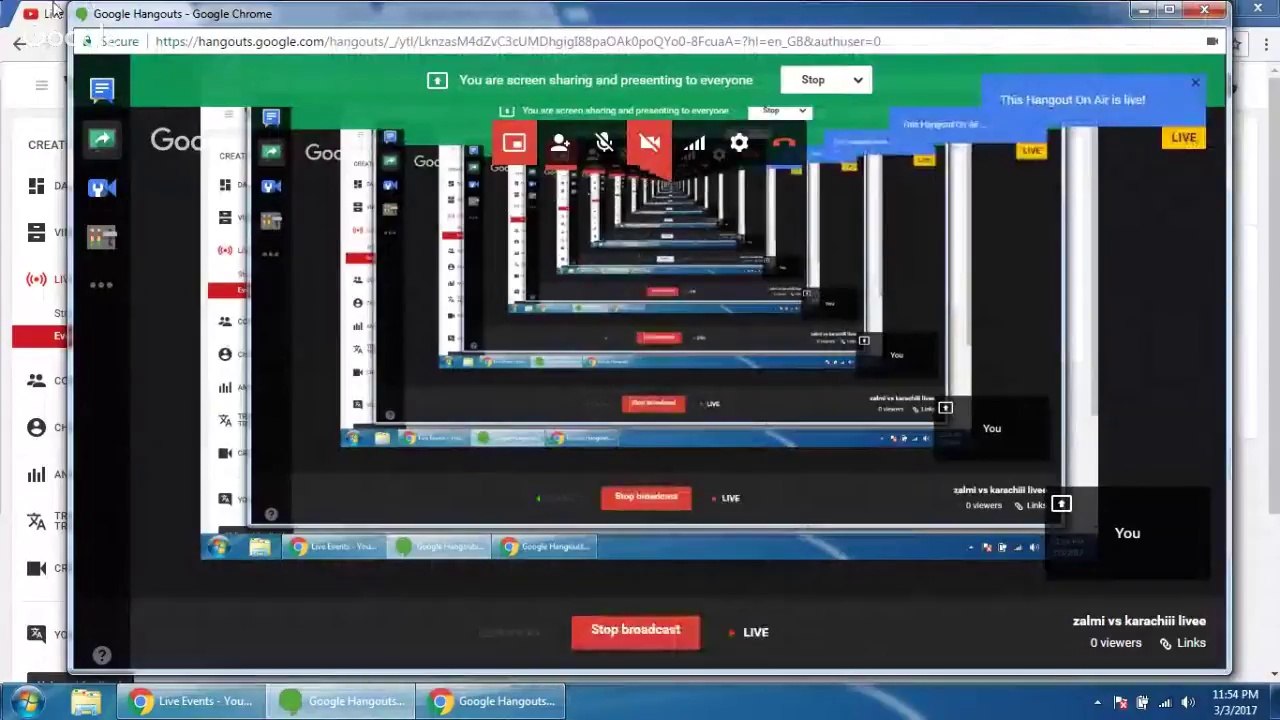Click the presenting screen icon in green banner
The height and width of the screenshot is (720, 1280).
pyautogui.click(x=437, y=80)
